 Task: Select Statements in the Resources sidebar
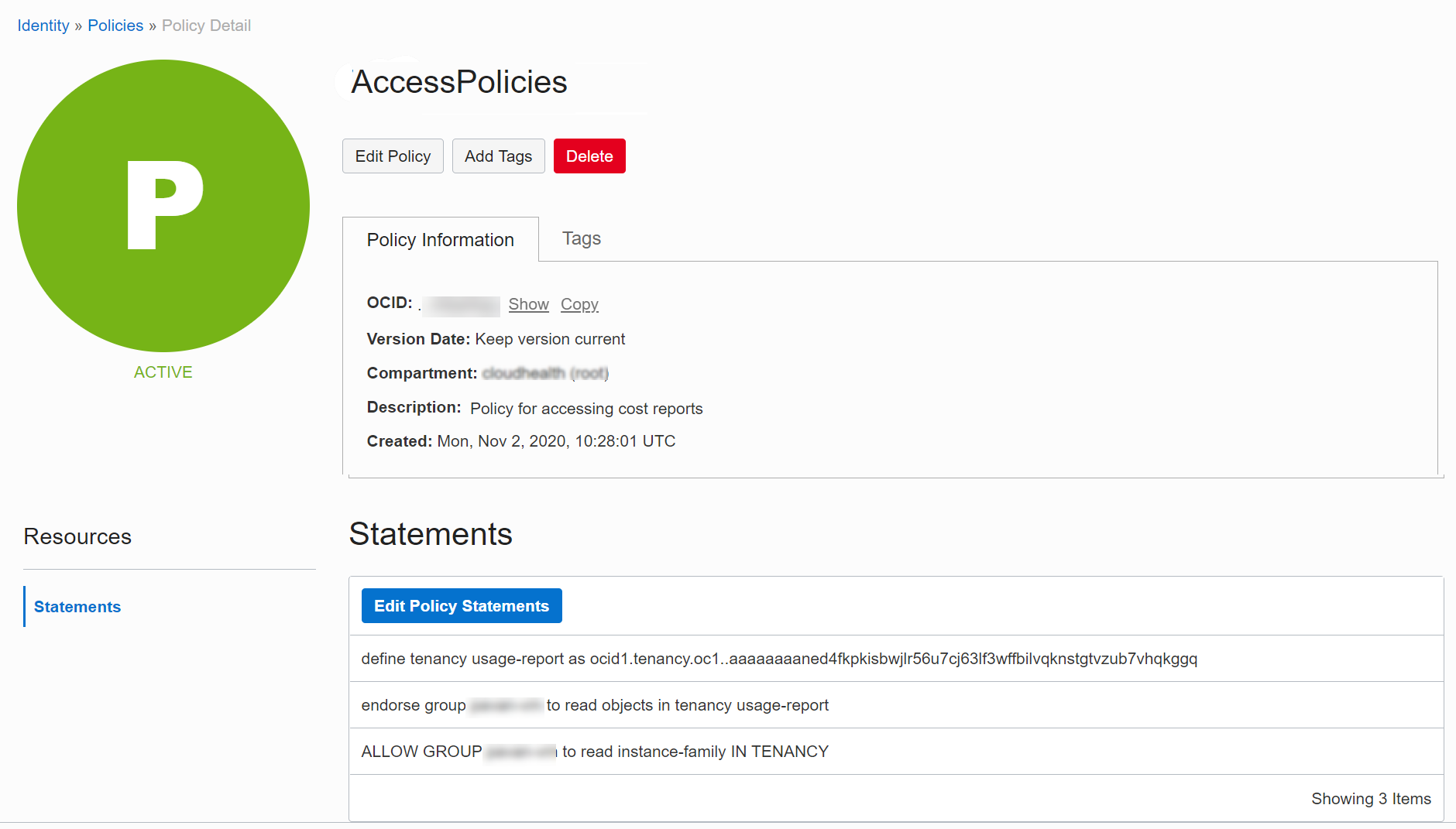click(x=78, y=606)
